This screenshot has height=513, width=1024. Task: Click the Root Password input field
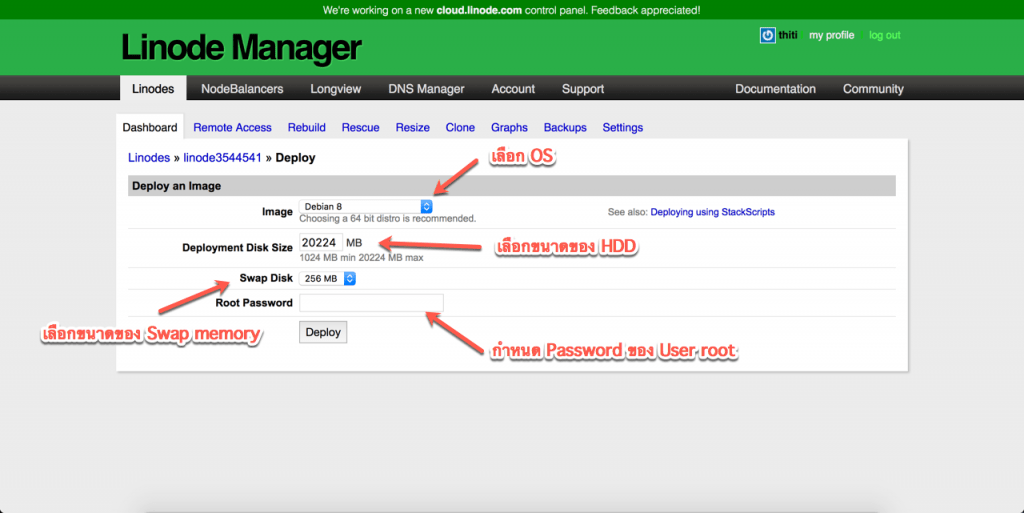[371, 303]
